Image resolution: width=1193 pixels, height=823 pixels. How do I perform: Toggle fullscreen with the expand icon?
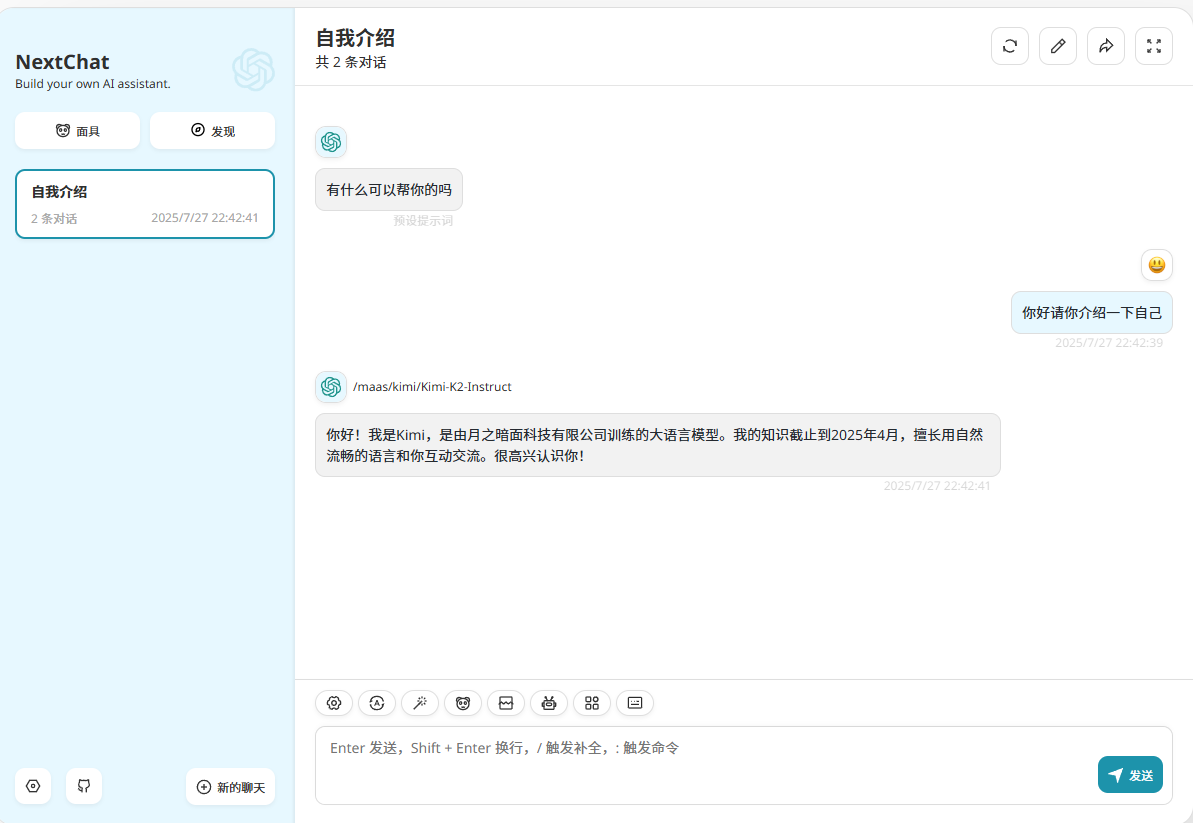point(1153,46)
